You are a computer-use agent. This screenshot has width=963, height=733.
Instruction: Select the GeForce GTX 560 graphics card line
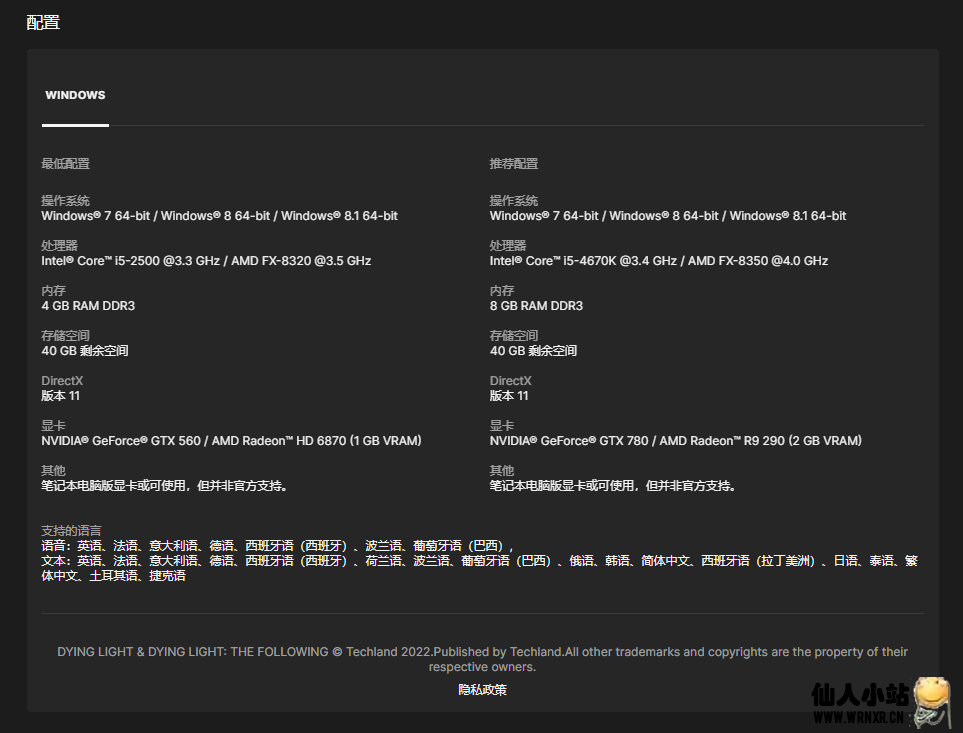point(231,441)
